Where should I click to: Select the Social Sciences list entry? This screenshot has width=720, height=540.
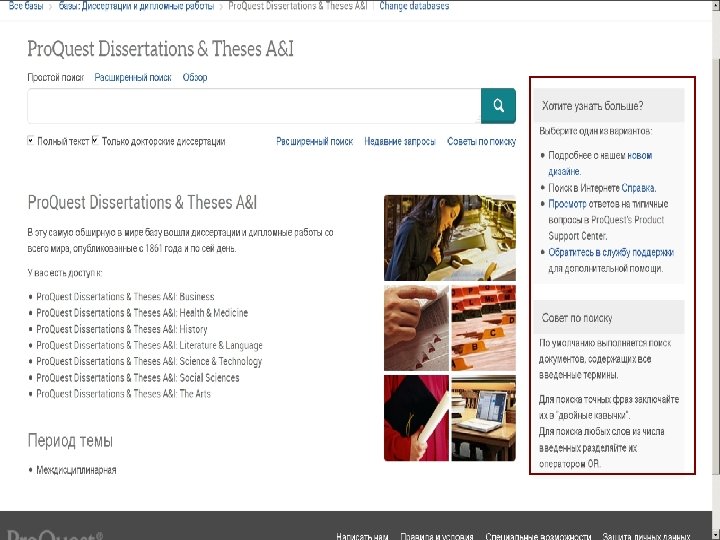138,378
